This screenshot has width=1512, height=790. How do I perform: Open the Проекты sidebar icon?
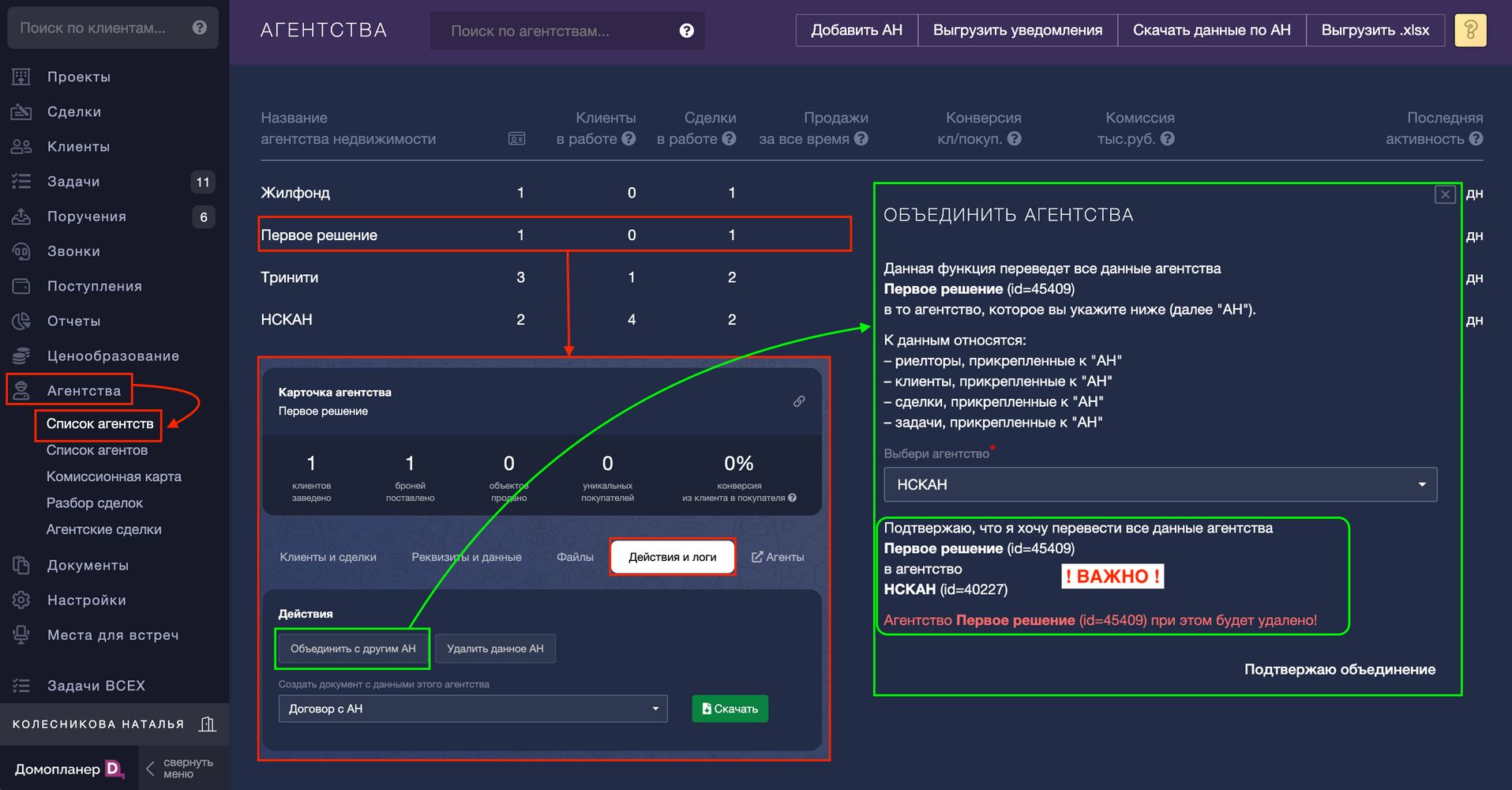pos(21,77)
